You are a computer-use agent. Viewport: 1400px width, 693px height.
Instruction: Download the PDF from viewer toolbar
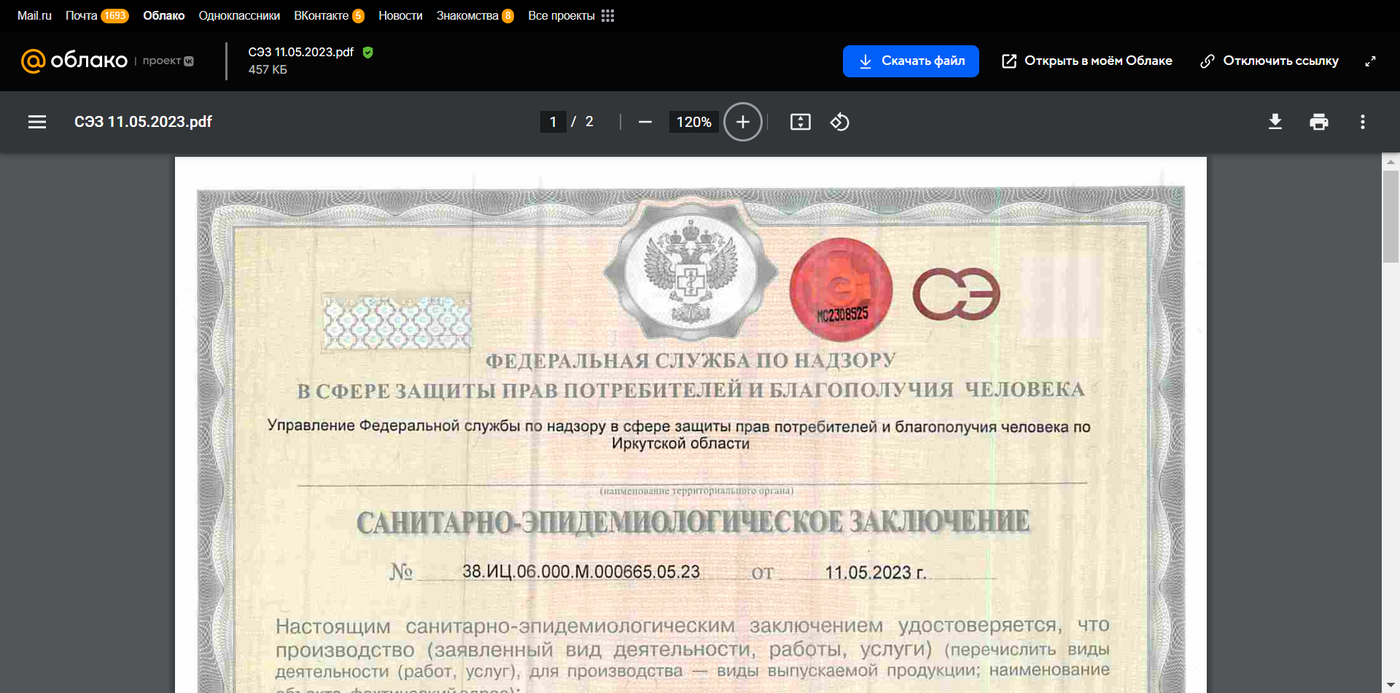pyautogui.click(x=1275, y=122)
